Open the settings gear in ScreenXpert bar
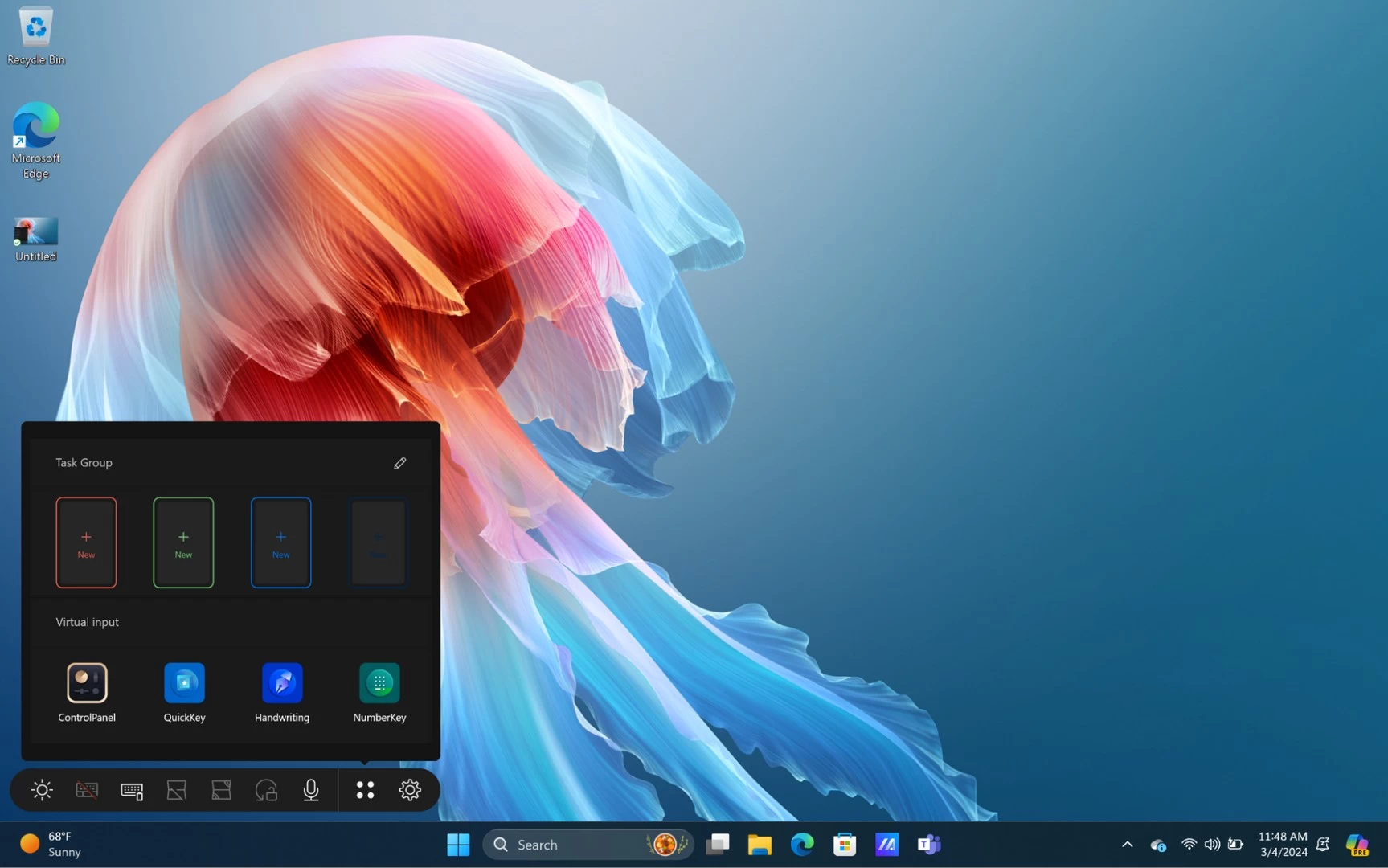This screenshot has height=868, width=1388. click(x=410, y=790)
